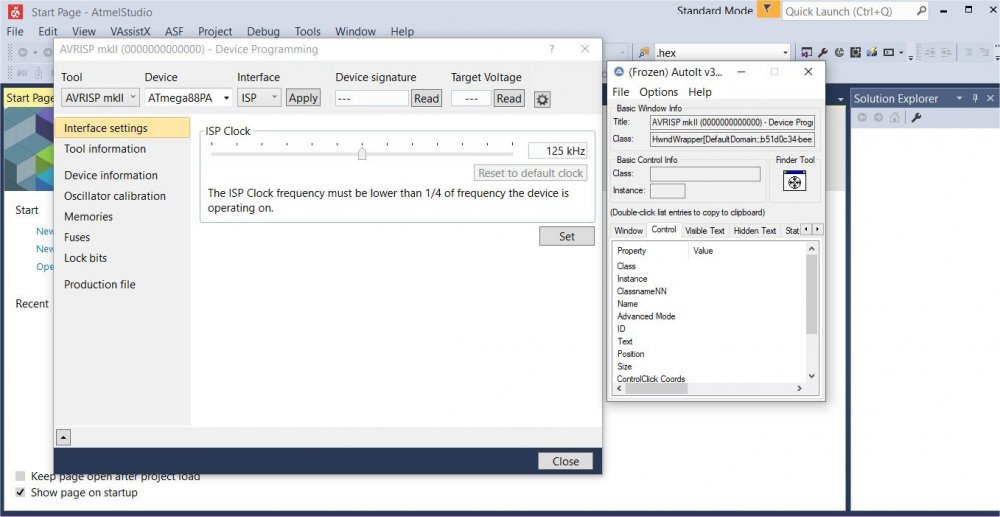Select the Start Page tab
1000x517 pixels.
tap(29, 98)
